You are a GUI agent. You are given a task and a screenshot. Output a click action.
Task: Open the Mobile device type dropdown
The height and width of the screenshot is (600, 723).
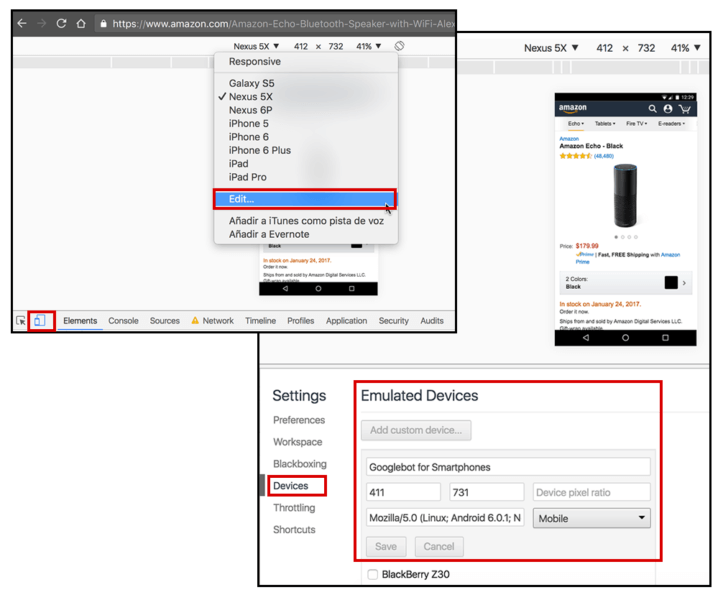592,518
